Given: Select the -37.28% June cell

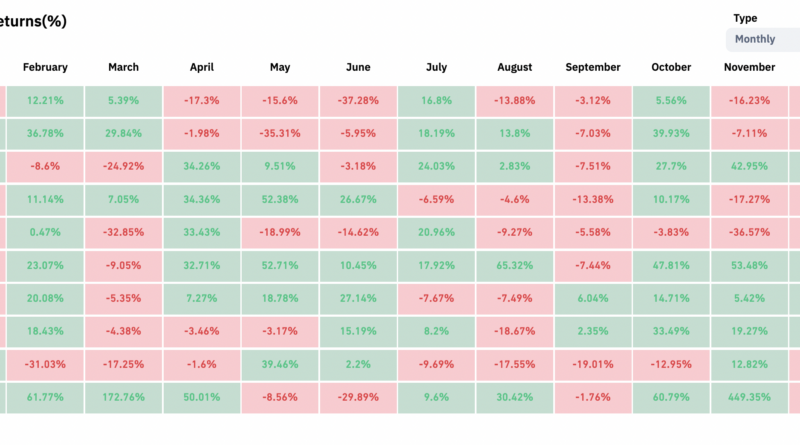Looking at the screenshot, I should pyautogui.click(x=359, y=101).
